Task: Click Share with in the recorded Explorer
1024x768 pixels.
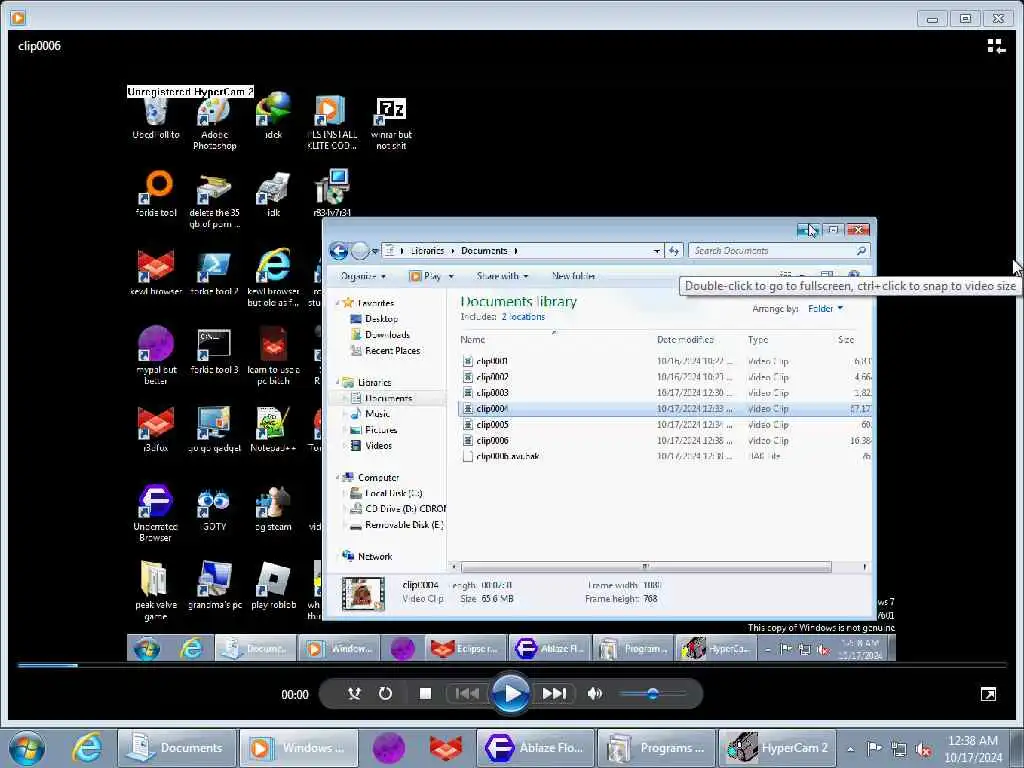Action: tap(502, 276)
